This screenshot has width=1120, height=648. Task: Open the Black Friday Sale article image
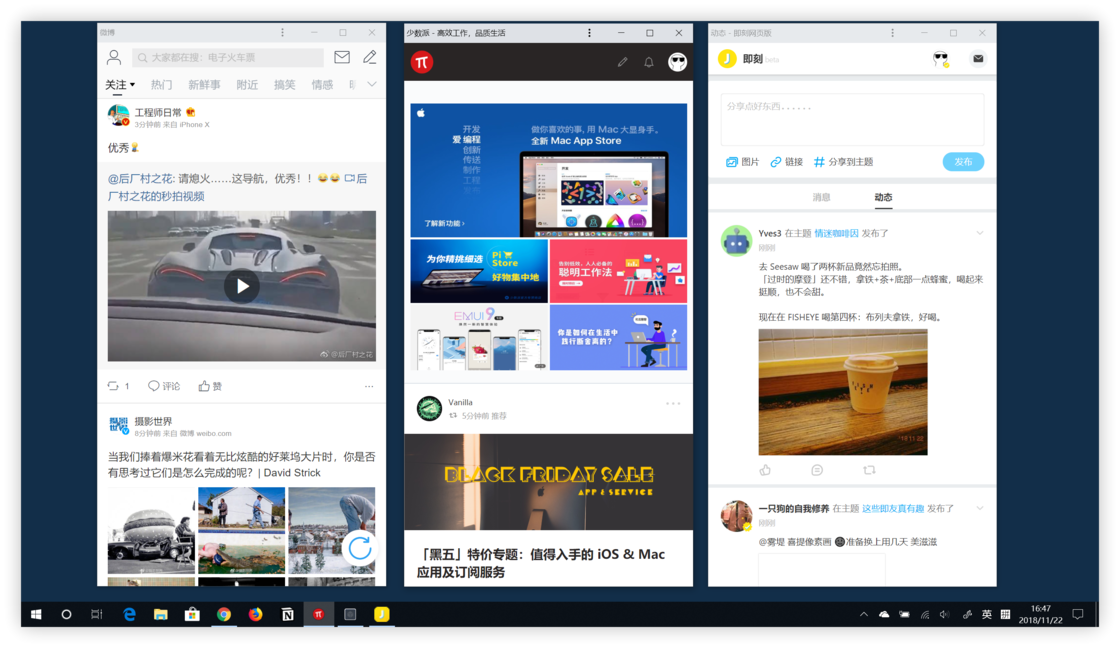click(x=549, y=482)
